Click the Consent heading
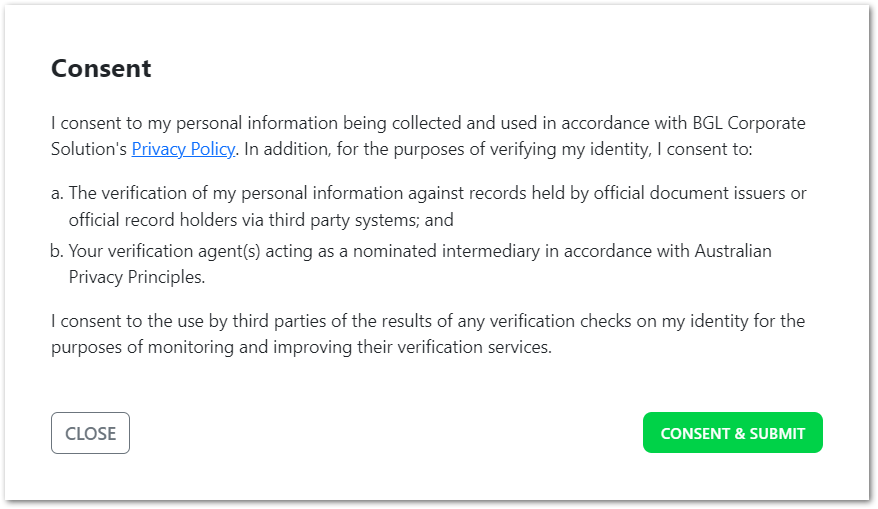 [x=101, y=68]
